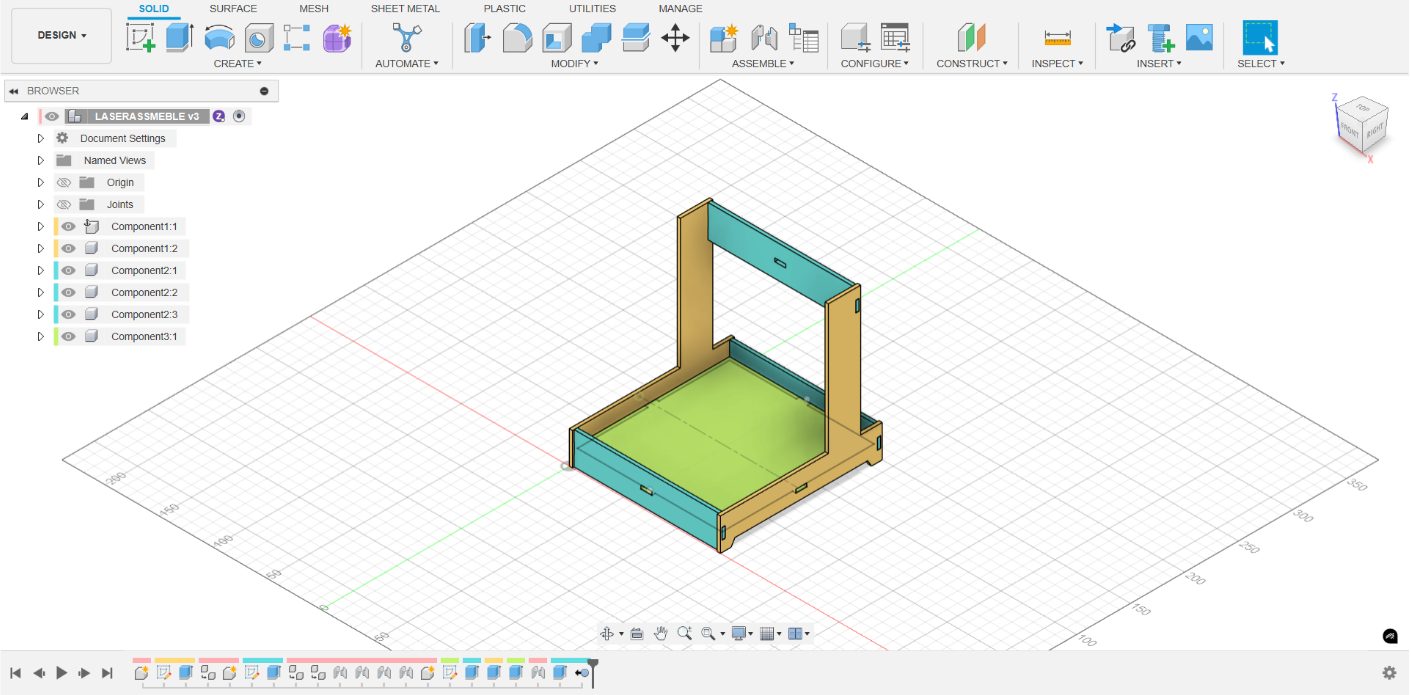Activate the Move/Copy arrows tool
1411x695 pixels.
(x=676, y=38)
